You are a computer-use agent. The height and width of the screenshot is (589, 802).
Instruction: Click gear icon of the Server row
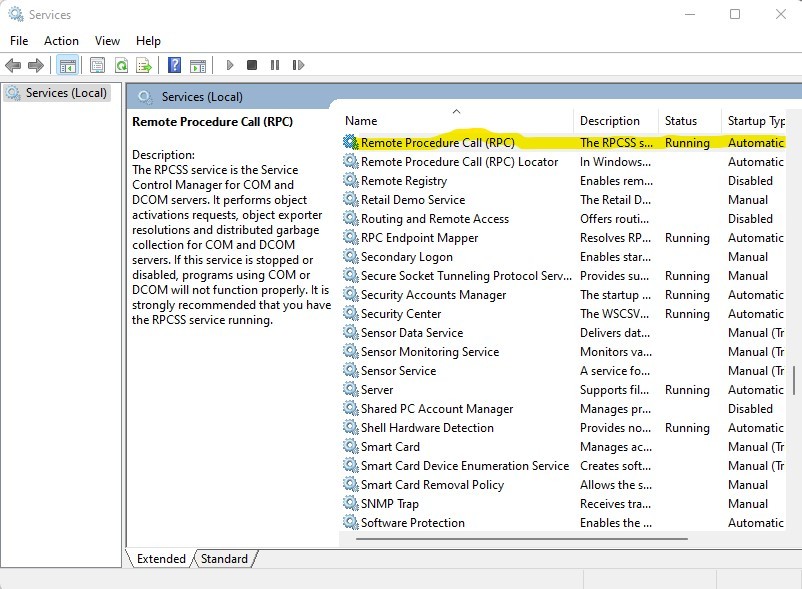pos(350,390)
